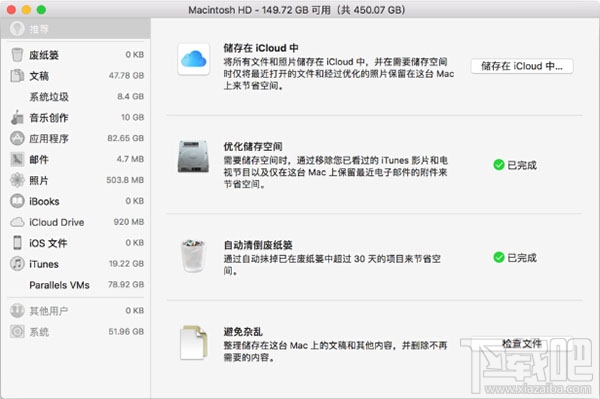The height and width of the screenshot is (399, 600).
Task: Click the 检查文件 button
Action: [x=522, y=344]
